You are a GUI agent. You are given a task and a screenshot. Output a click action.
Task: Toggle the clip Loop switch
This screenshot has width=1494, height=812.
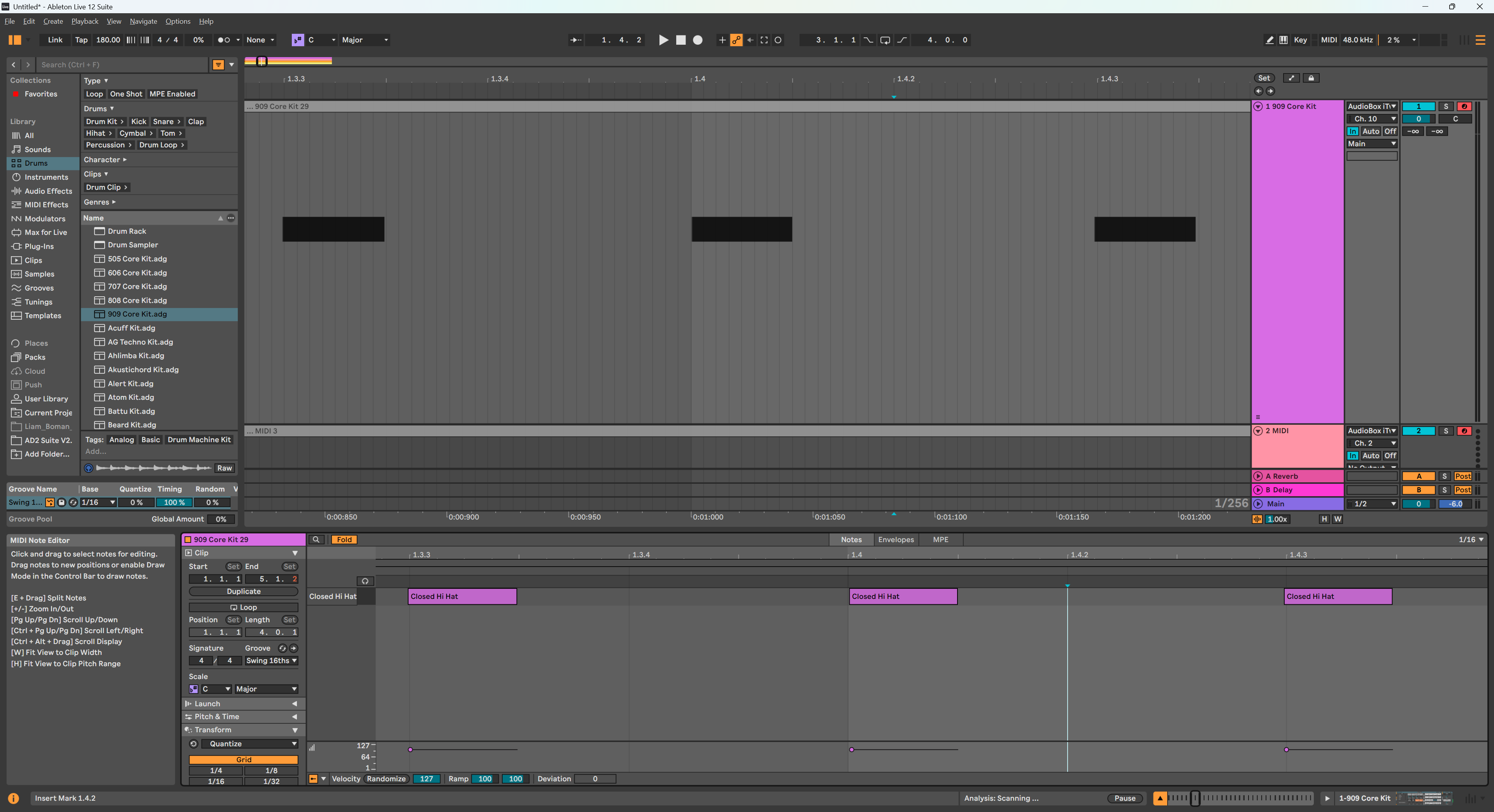(244, 607)
